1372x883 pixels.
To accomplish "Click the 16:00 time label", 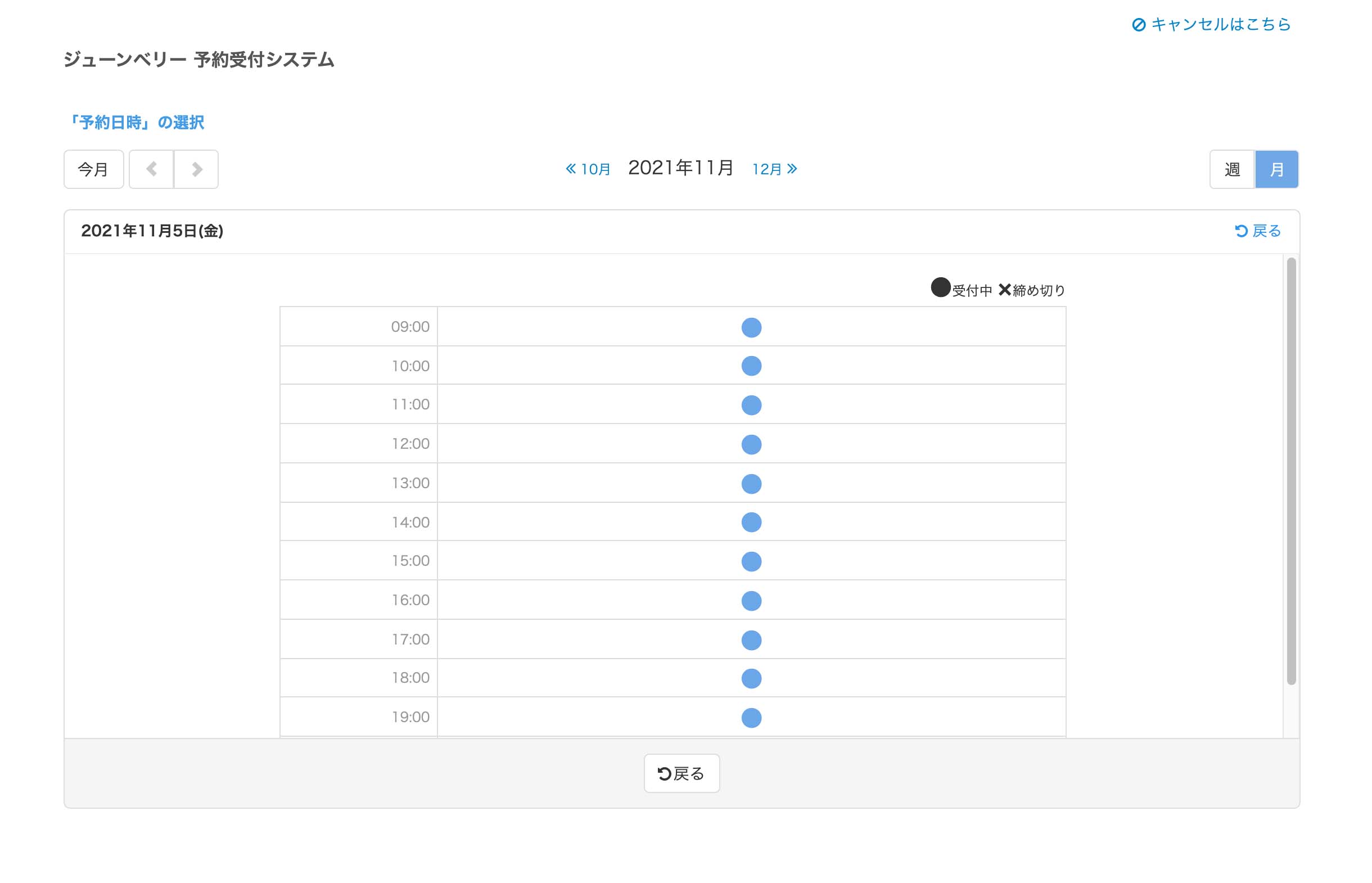I will click(410, 600).
